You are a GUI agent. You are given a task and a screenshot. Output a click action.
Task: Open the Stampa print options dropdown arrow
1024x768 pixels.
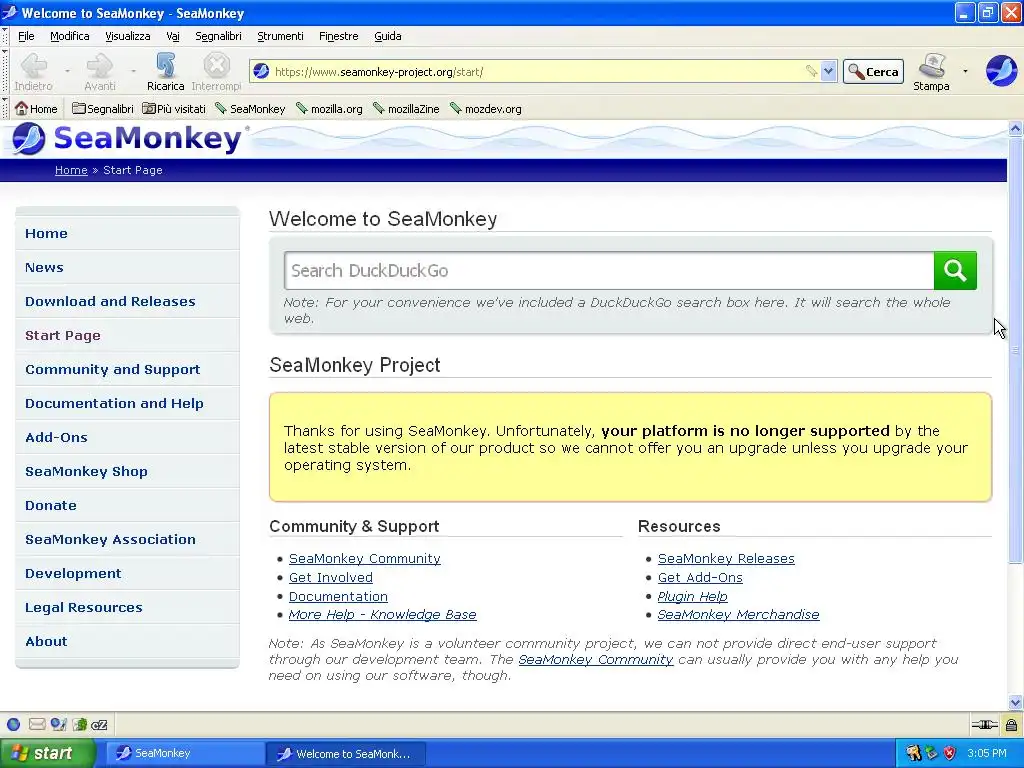click(965, 71)
